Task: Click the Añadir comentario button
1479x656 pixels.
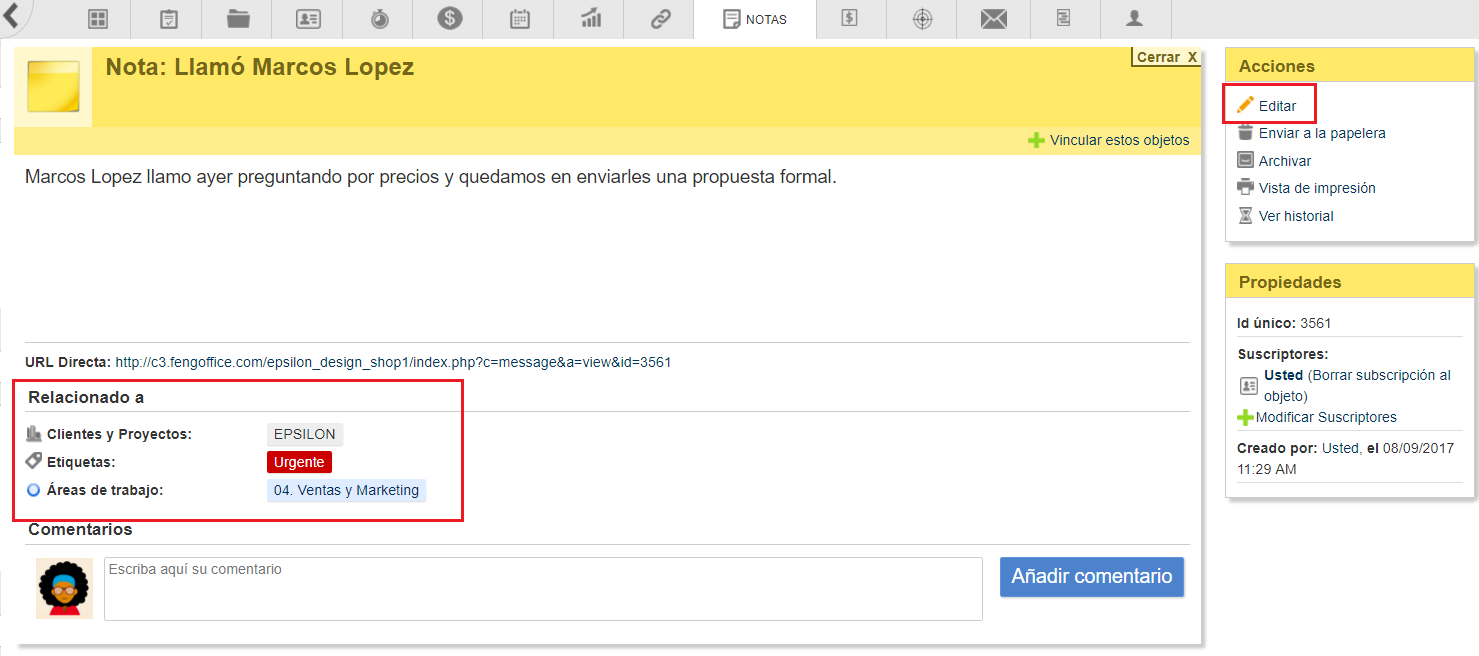Action: click(1091, 577)
